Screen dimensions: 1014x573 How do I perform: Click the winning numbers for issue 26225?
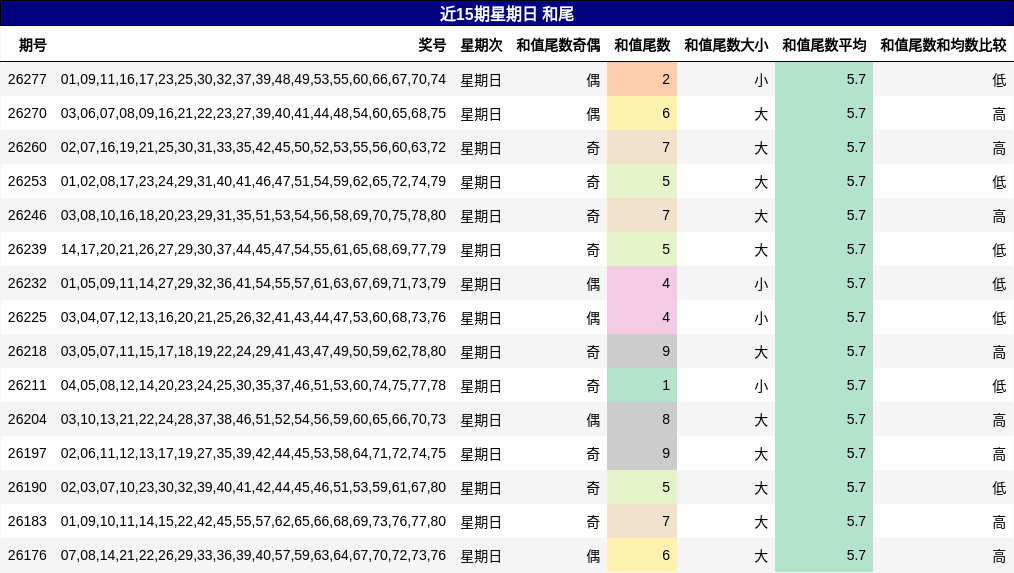[x=254, y=318]
